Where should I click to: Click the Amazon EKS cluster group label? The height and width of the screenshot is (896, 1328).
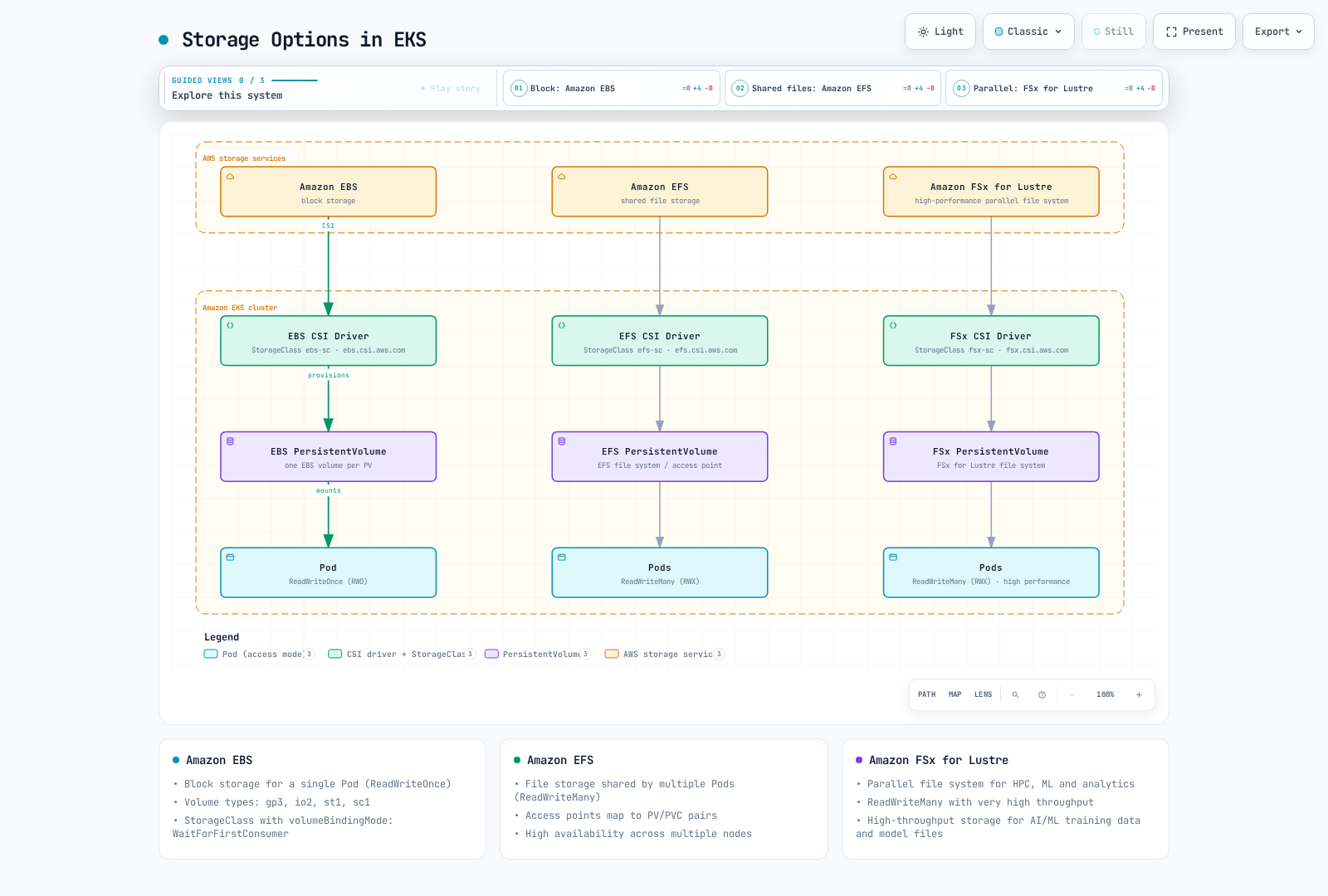tap(240, 308)
